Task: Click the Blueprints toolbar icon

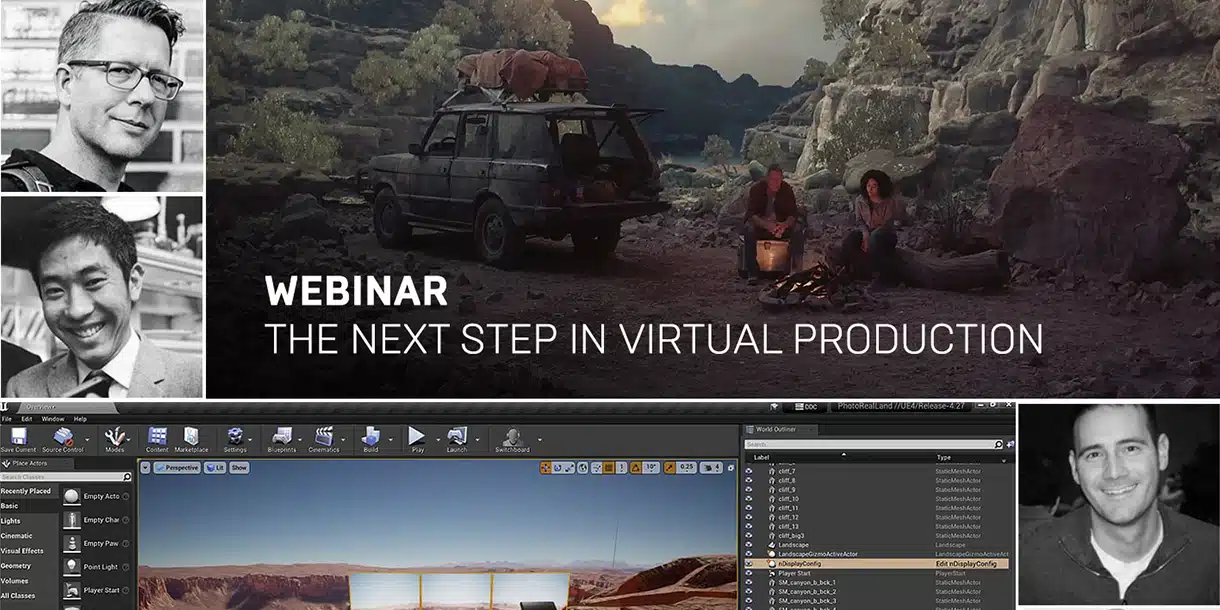Action: click(281, 436)
